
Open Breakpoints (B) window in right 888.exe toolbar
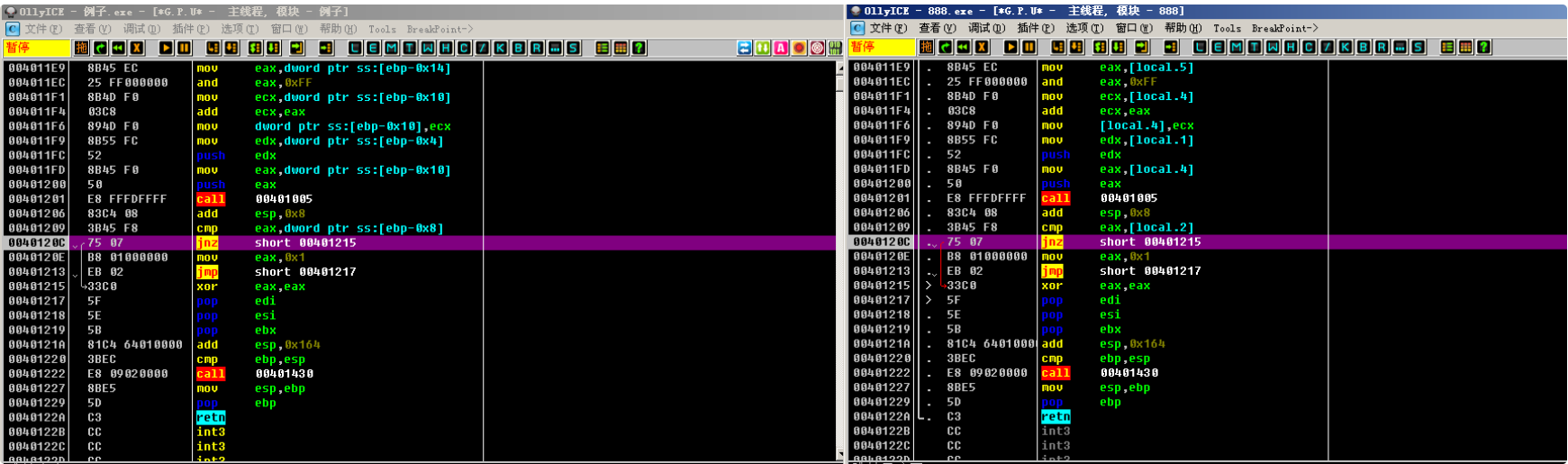point(1363,47)
